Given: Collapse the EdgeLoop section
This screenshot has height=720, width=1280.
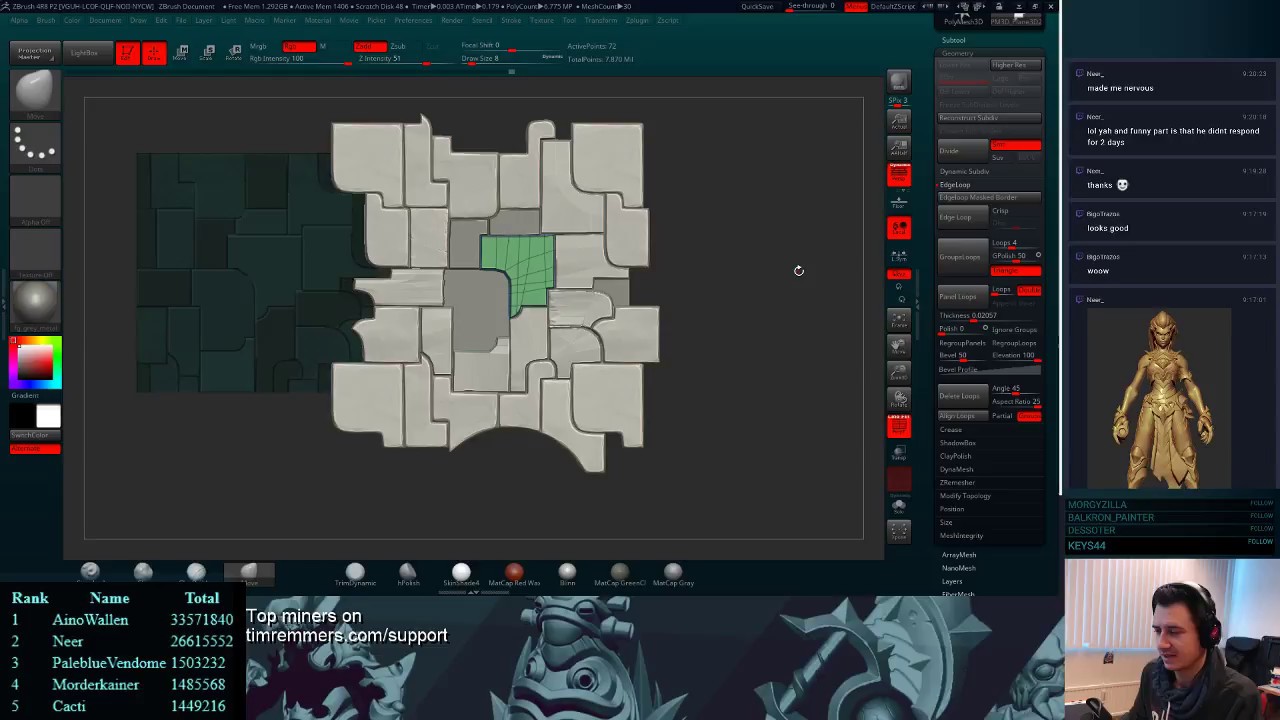Looking at the screenshot, I should click(955, 185).
